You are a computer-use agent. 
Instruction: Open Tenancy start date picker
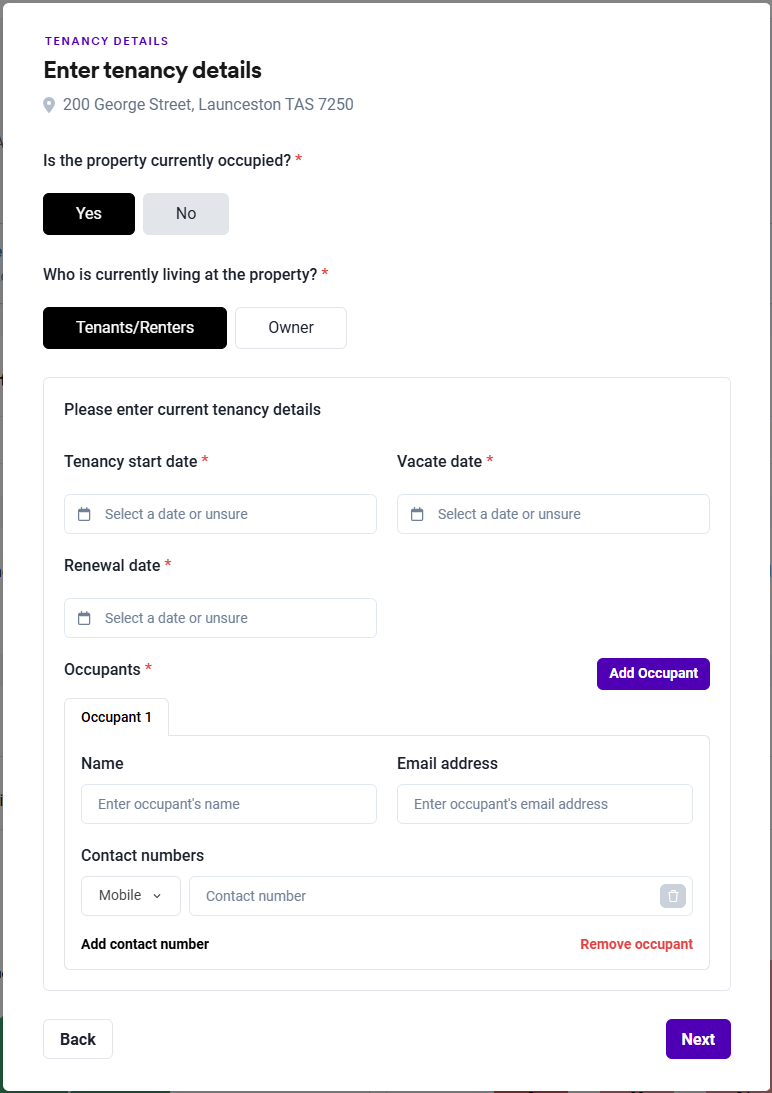230,514
